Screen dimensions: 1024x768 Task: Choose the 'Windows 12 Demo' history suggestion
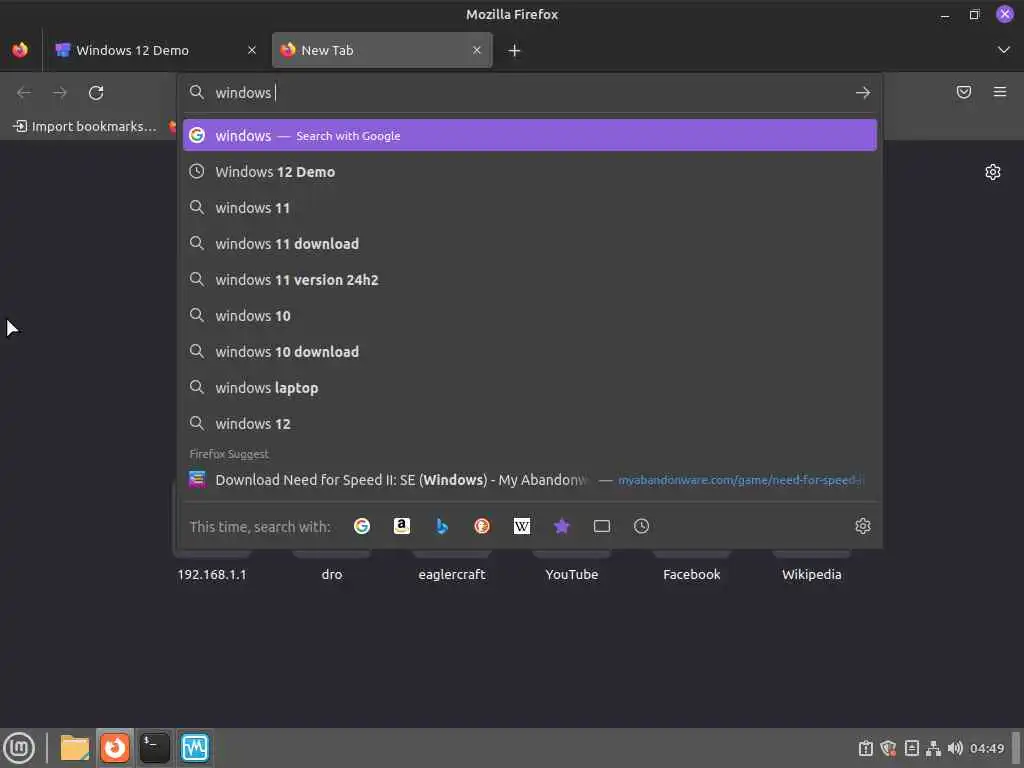point(530,172)
